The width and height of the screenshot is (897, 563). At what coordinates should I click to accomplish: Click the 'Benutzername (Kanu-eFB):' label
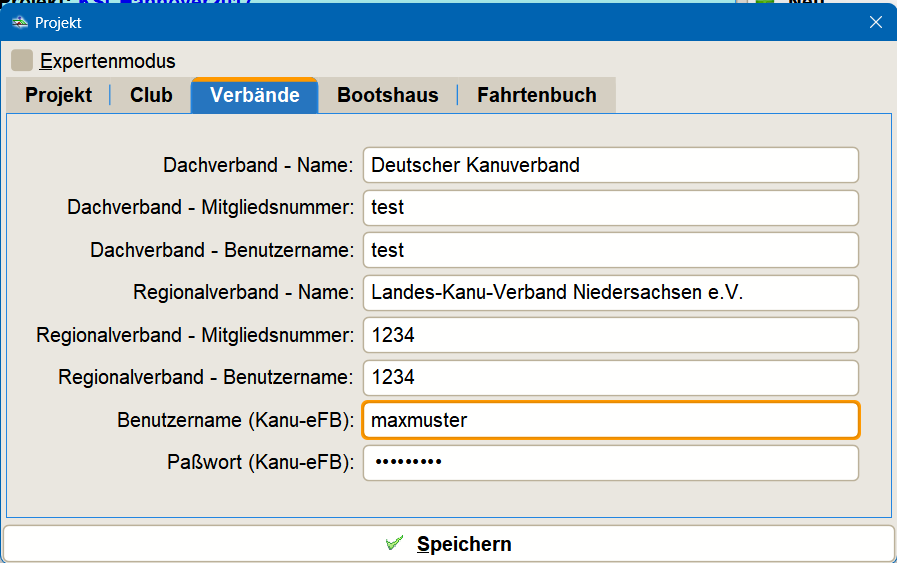(x=236, y=420)
